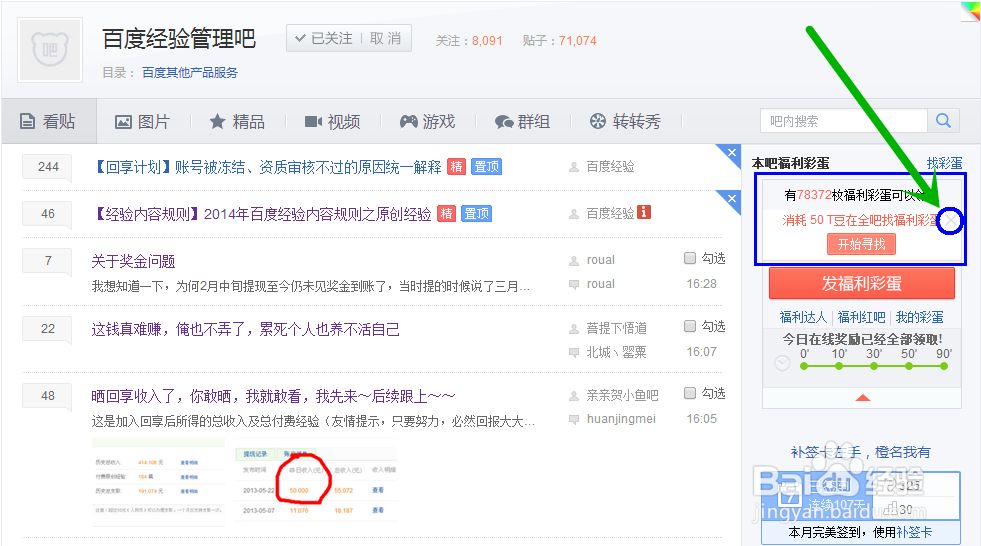Click 取消 to unfollow the forum
Screen dimensions: 981x546
click(x=385, y=39)
